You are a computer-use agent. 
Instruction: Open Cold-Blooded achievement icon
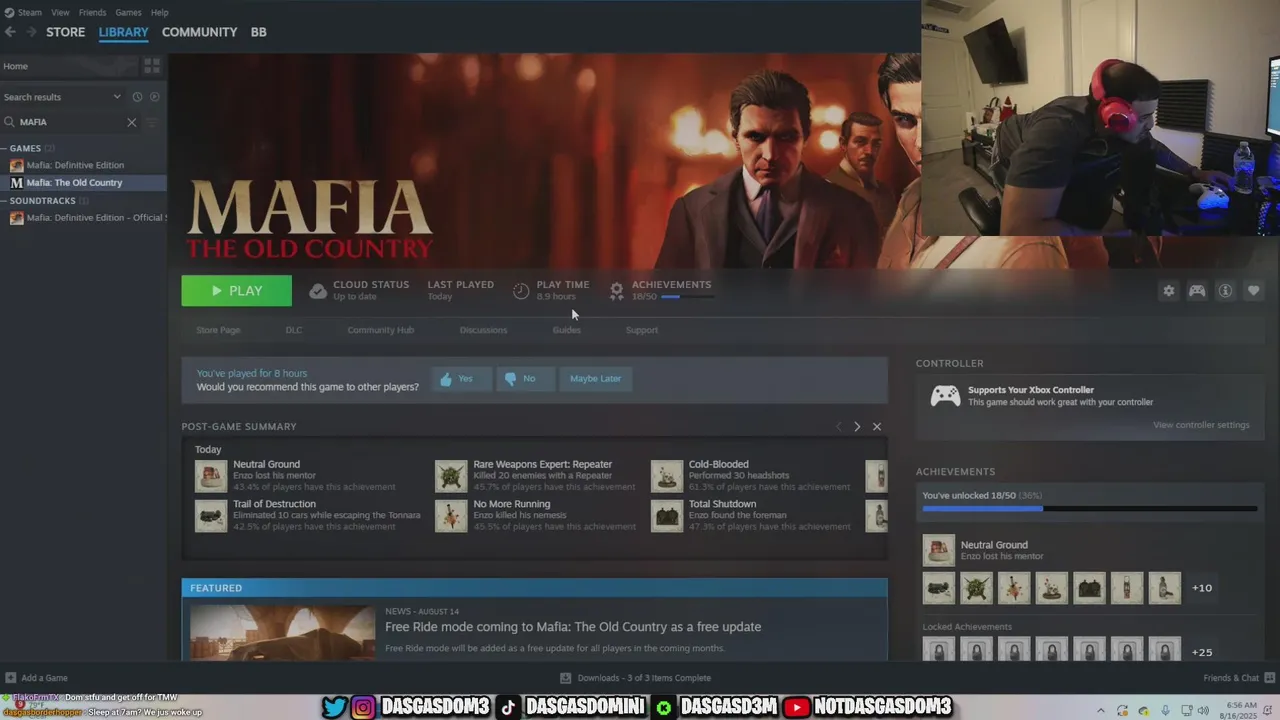click(667, 476)
